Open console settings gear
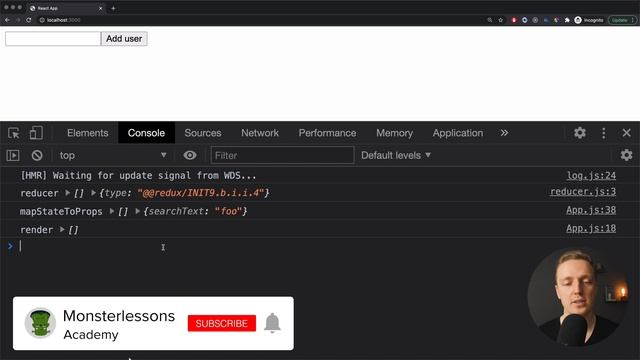 [x=626, y=155]
